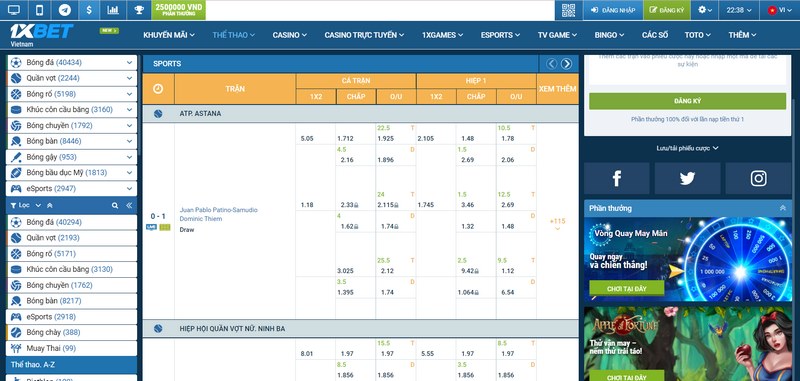Image resolution: width=800 pixels, height=381 pixels.
Task: Expand the eSports category chevron
Action: pos(130,189)
